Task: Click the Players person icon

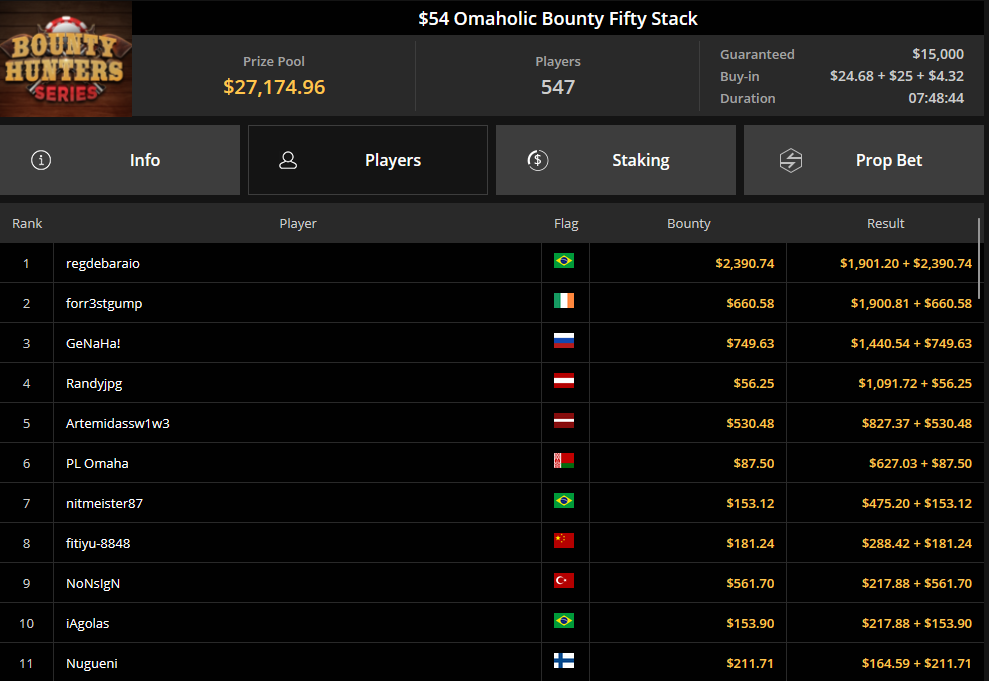Action: coord(288,160)
